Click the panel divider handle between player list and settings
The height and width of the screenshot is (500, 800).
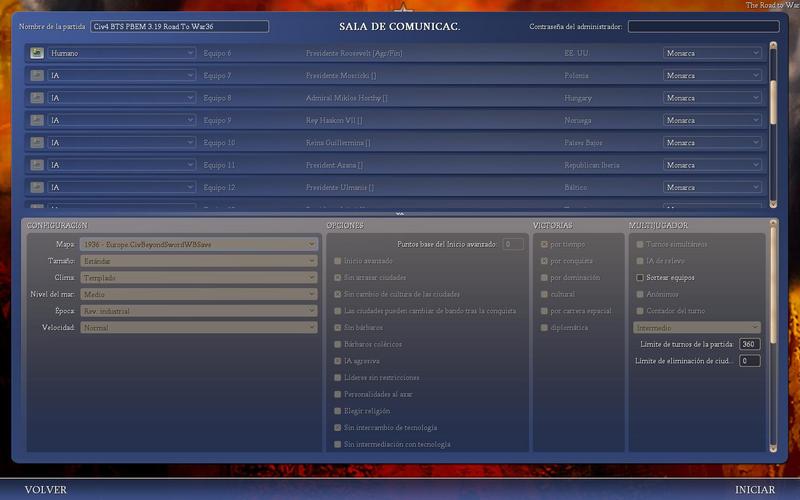(x=400, y=213)
